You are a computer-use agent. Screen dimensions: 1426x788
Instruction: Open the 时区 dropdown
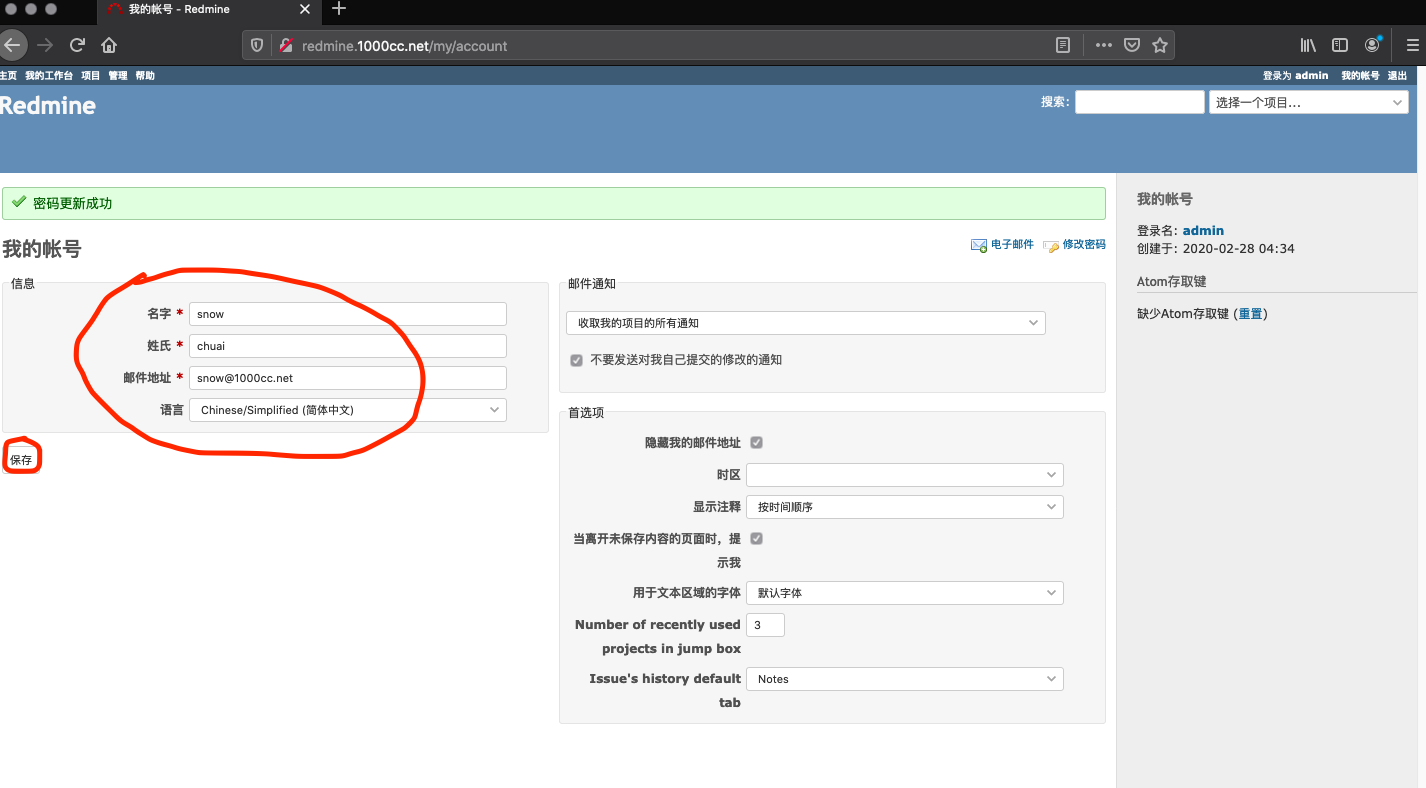[x=905, y=475]
